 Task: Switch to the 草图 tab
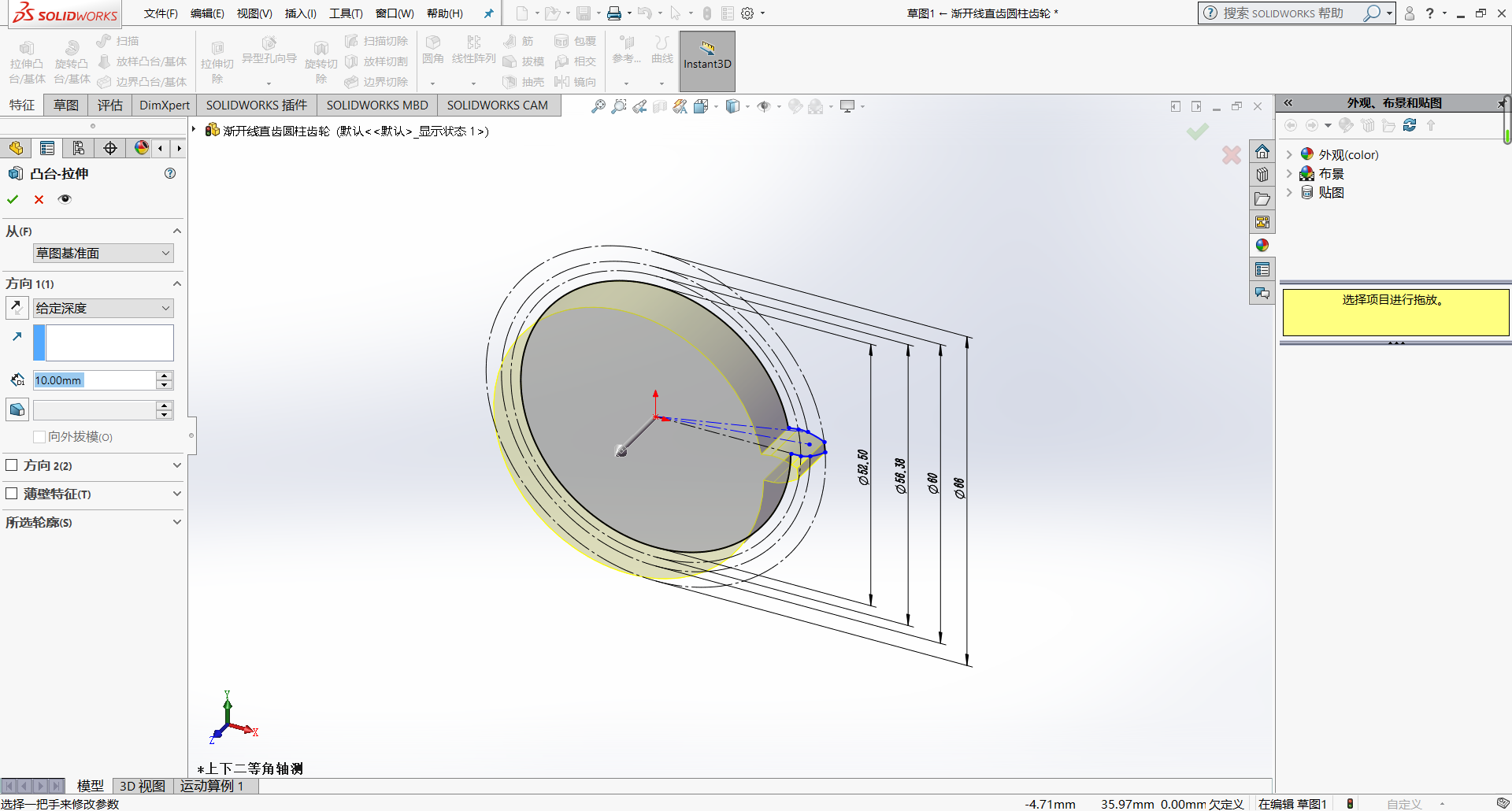point(66,105)
